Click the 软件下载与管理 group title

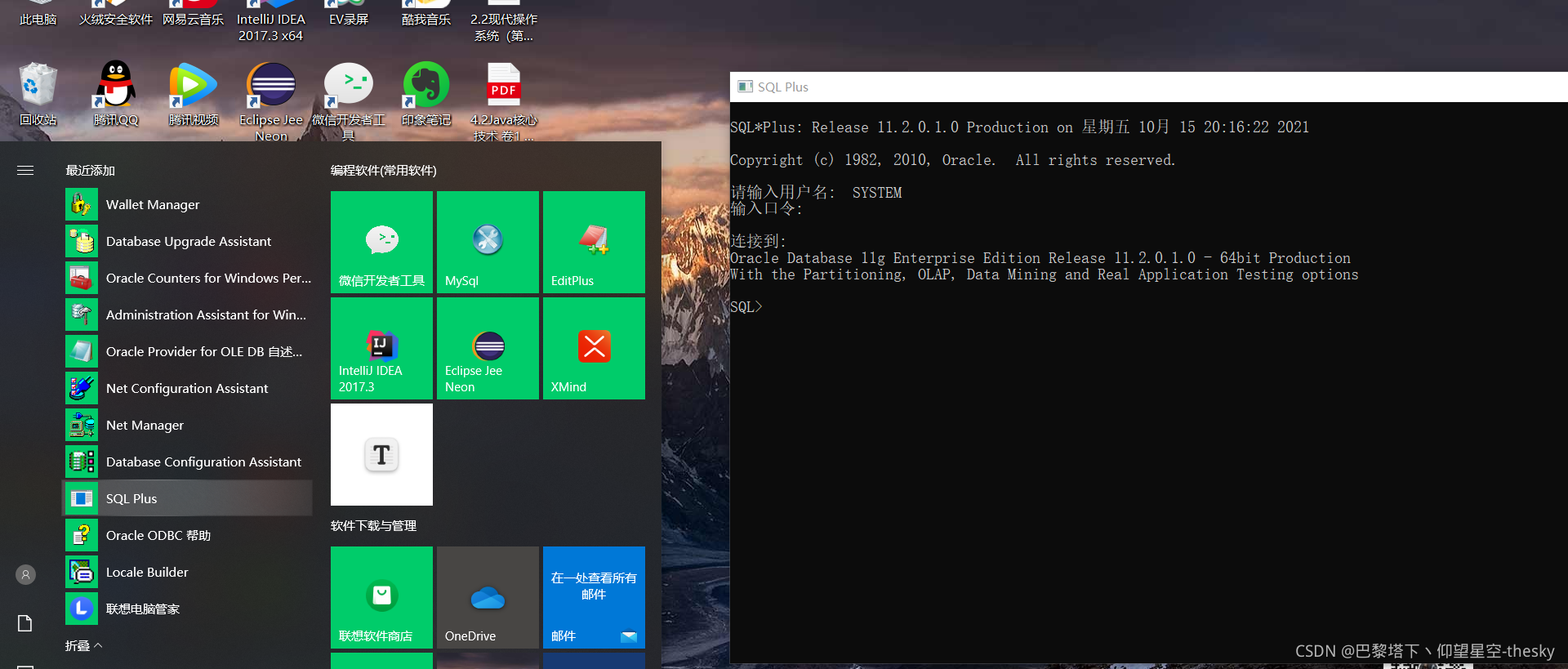pos(373,525)
